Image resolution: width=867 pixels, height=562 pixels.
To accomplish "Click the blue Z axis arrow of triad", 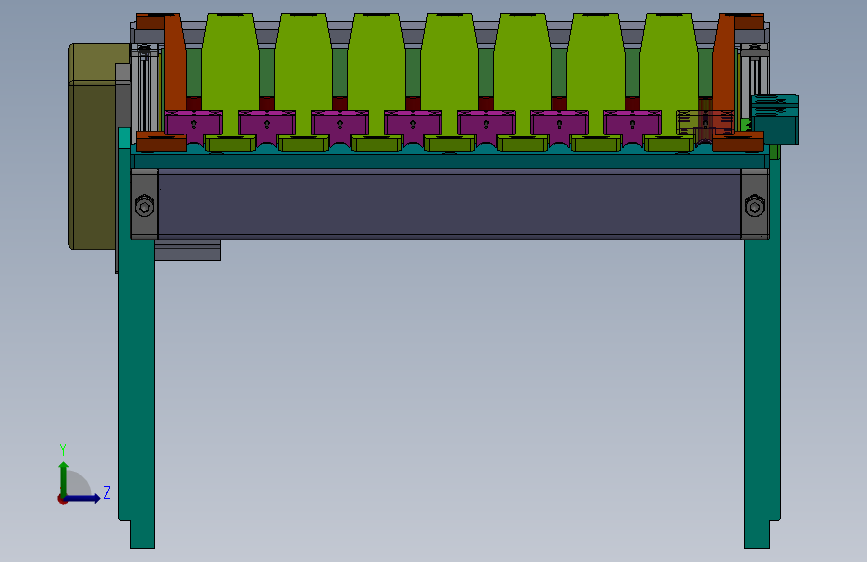I will coord(83,498).
